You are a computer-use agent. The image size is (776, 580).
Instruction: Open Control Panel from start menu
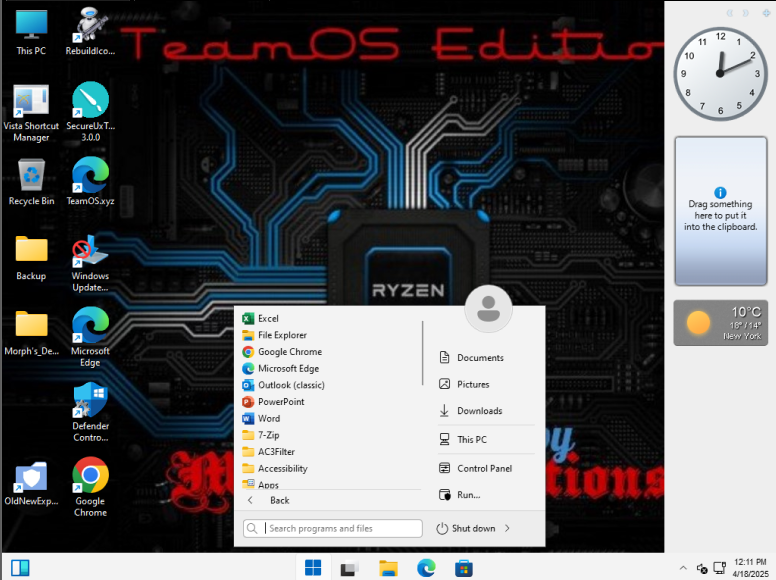tap(475, 468)
